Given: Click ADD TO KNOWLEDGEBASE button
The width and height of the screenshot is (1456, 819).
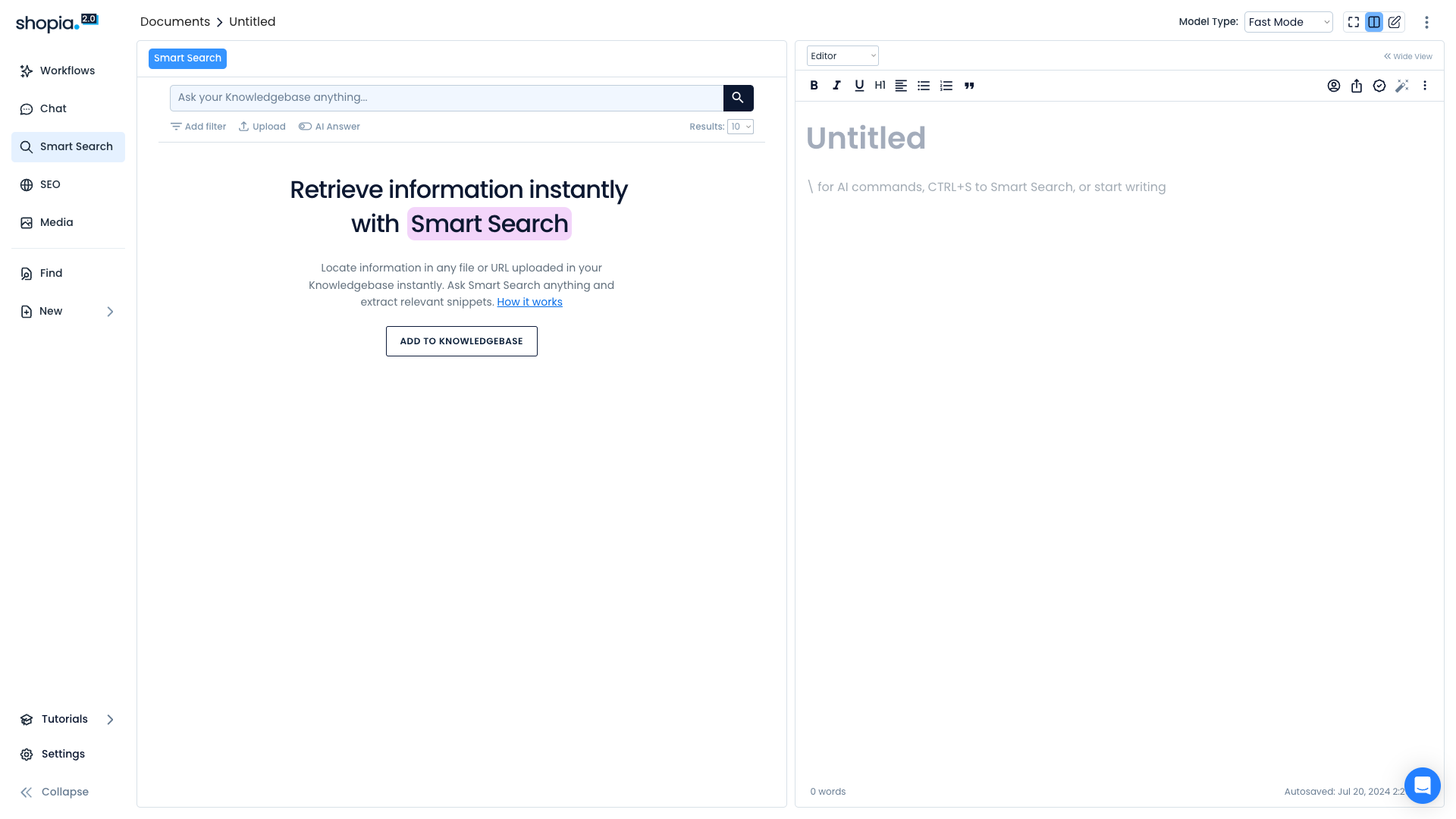Looking at the screenshot, I should [461, 341].
